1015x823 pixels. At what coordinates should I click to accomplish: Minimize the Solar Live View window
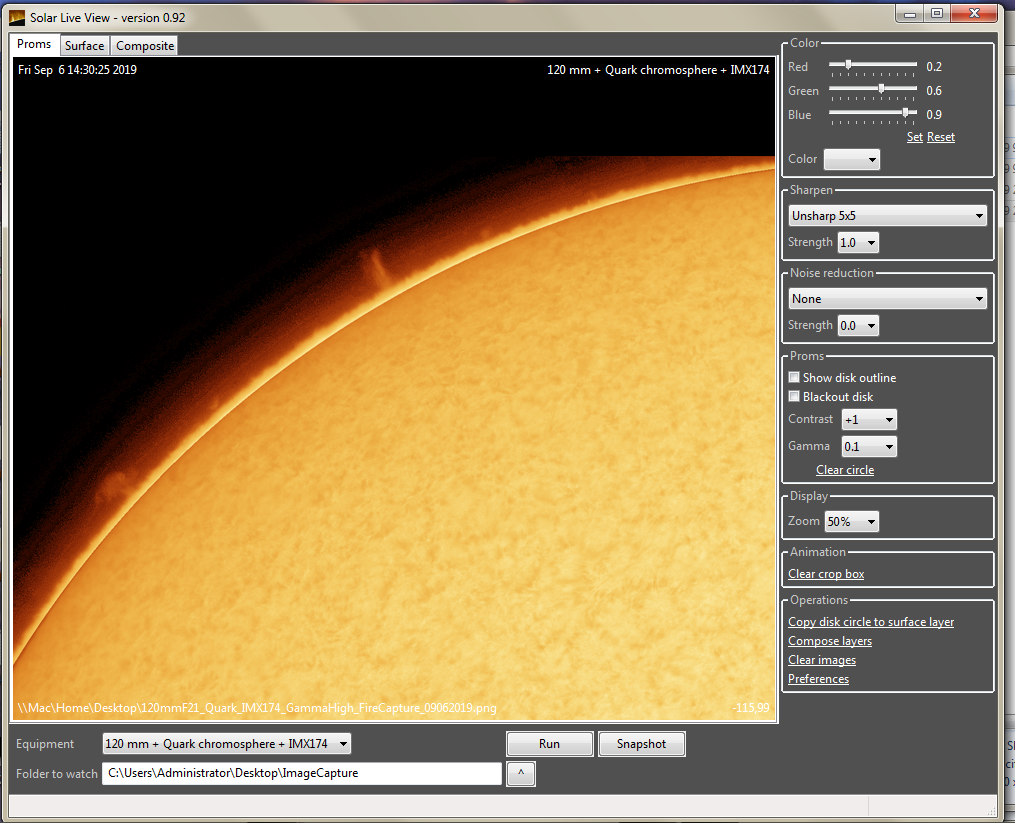[x=910, y=13]
